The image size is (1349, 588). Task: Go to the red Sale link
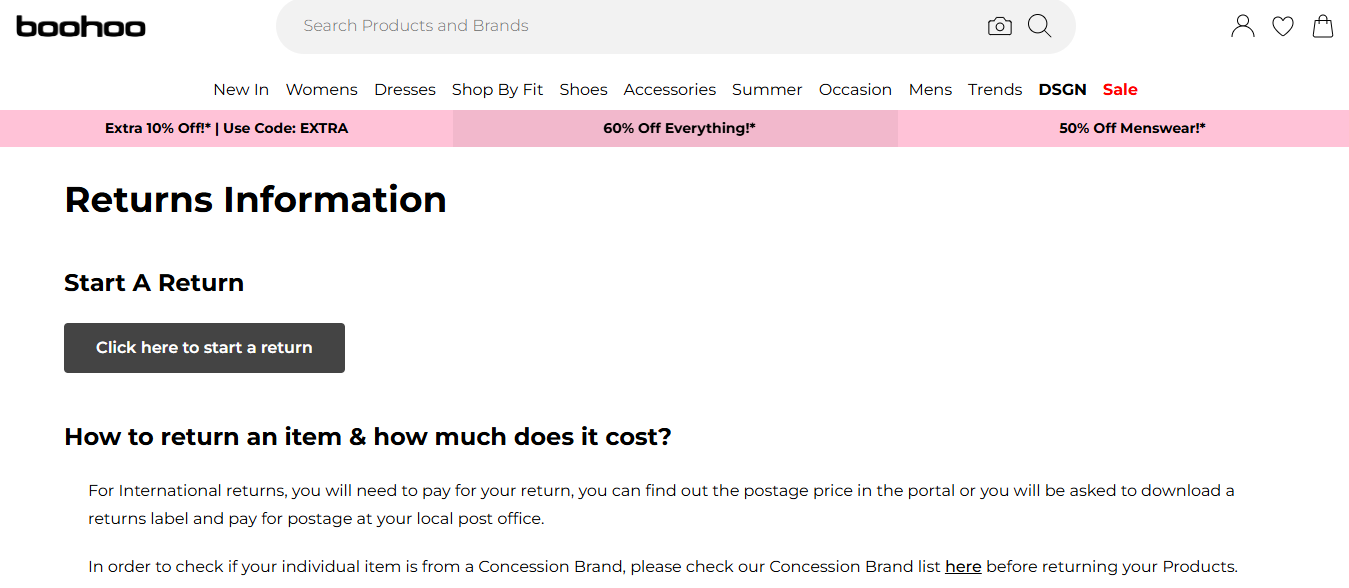[1120, 90]
